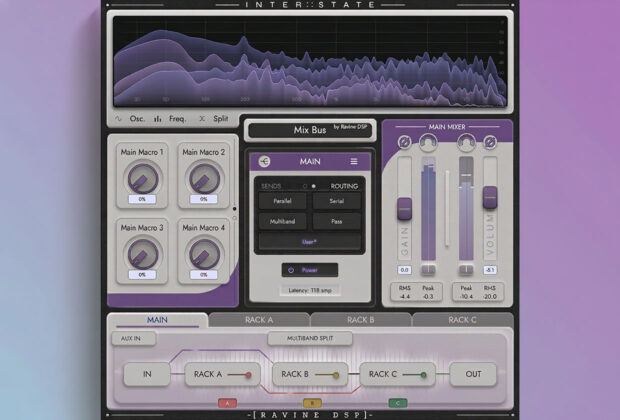Select the User* routing preset
Screen dimensions: 620x420
(x=310, y=242)
